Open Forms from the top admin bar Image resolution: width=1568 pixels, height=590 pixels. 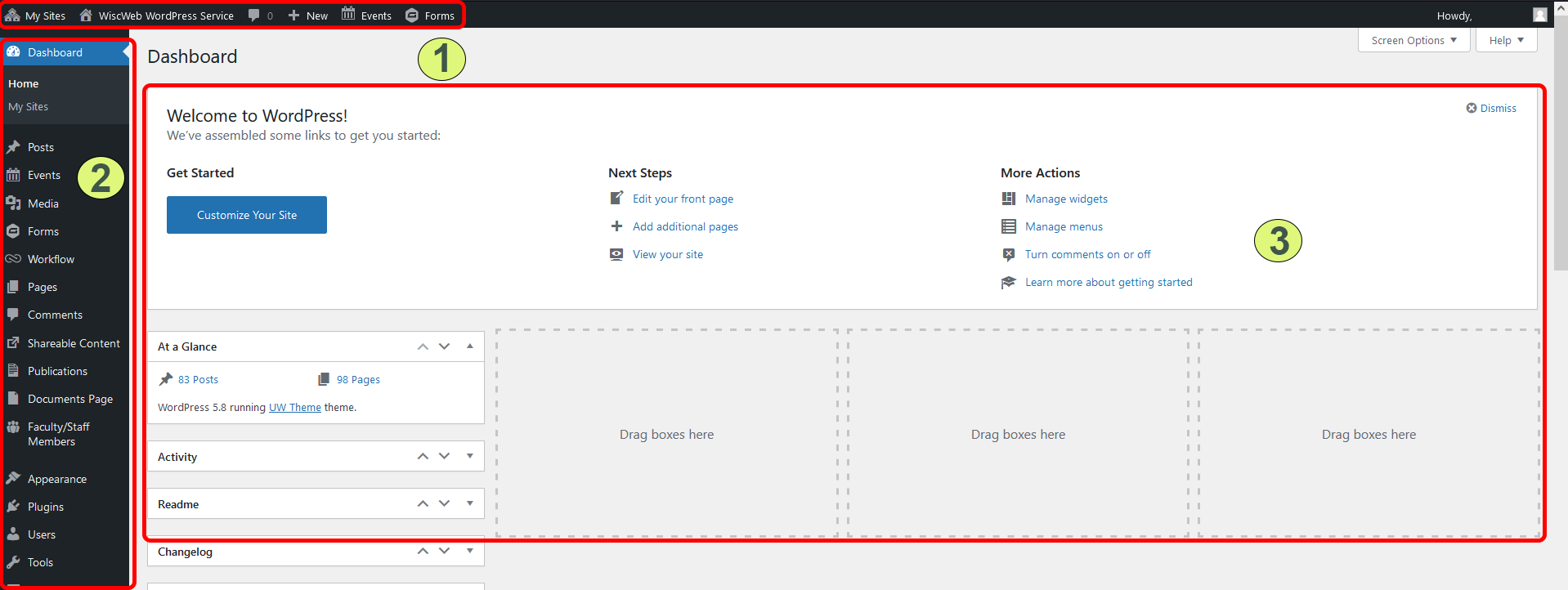[x=430, y=16]
